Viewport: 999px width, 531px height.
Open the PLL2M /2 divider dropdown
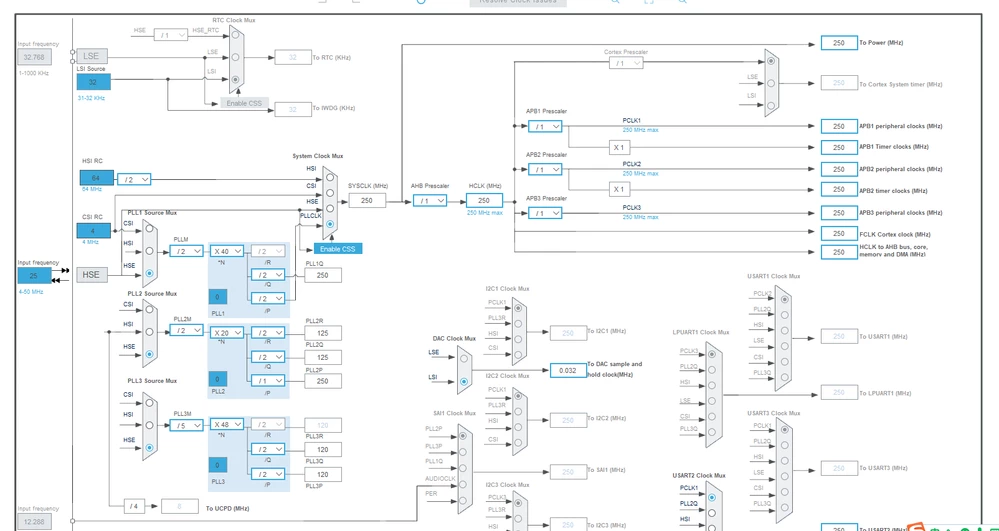[186, 330]
